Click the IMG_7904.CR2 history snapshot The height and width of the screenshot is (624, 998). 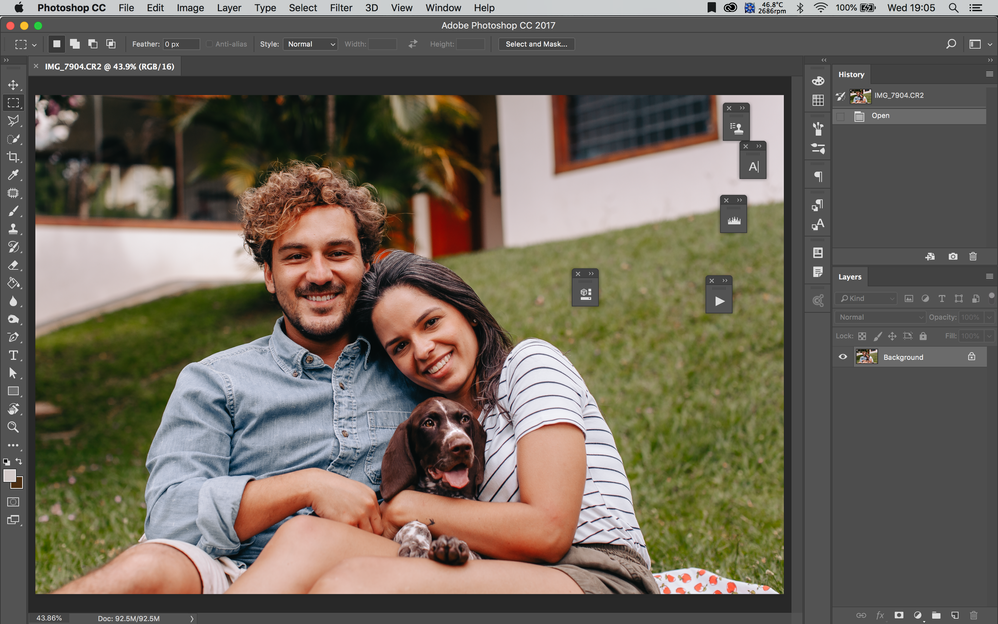click(x=909, y=96)
